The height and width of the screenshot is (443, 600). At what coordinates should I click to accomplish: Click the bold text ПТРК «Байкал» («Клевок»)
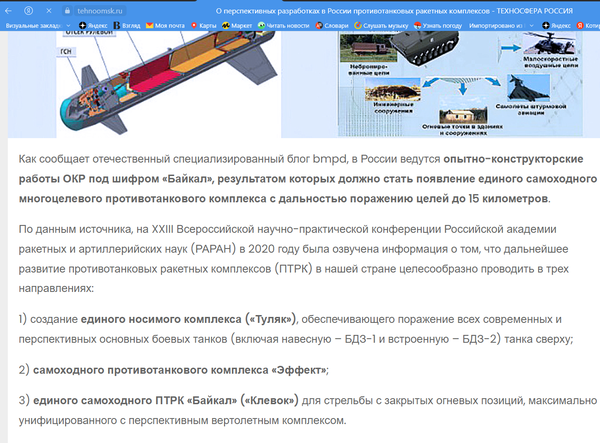[x=227, y=401]
